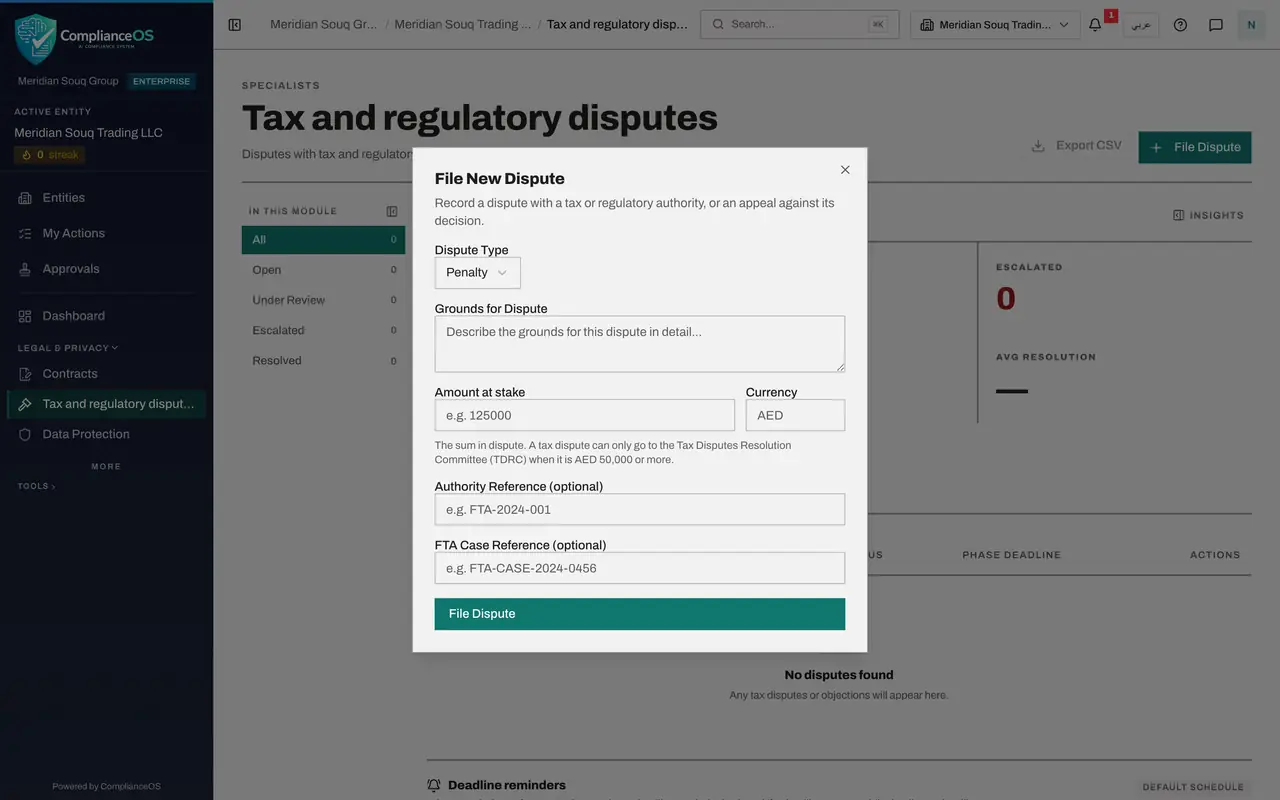1280x800 pixels.
Task: Select Tax and regulatory disputes sidebar item
Action: click(x=106, y=404)
